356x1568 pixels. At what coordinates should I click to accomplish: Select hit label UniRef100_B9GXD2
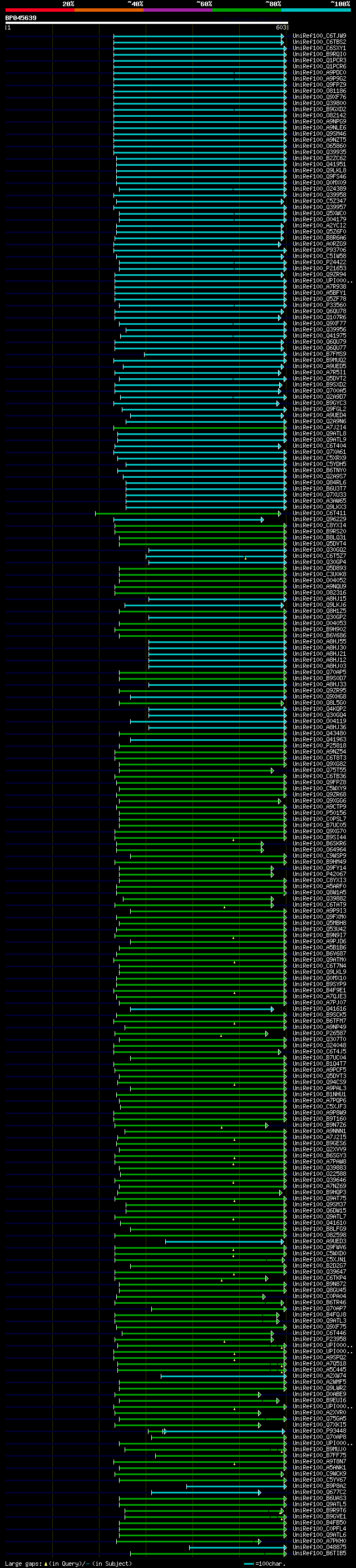tap(319, 110)
